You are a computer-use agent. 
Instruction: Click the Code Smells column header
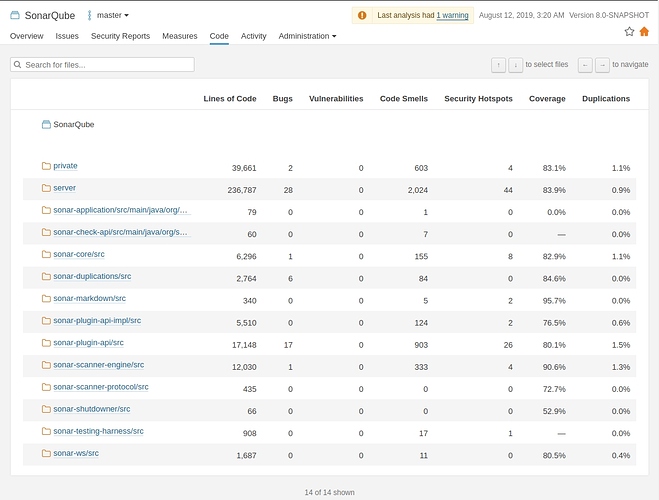click(x=403, y=99)
